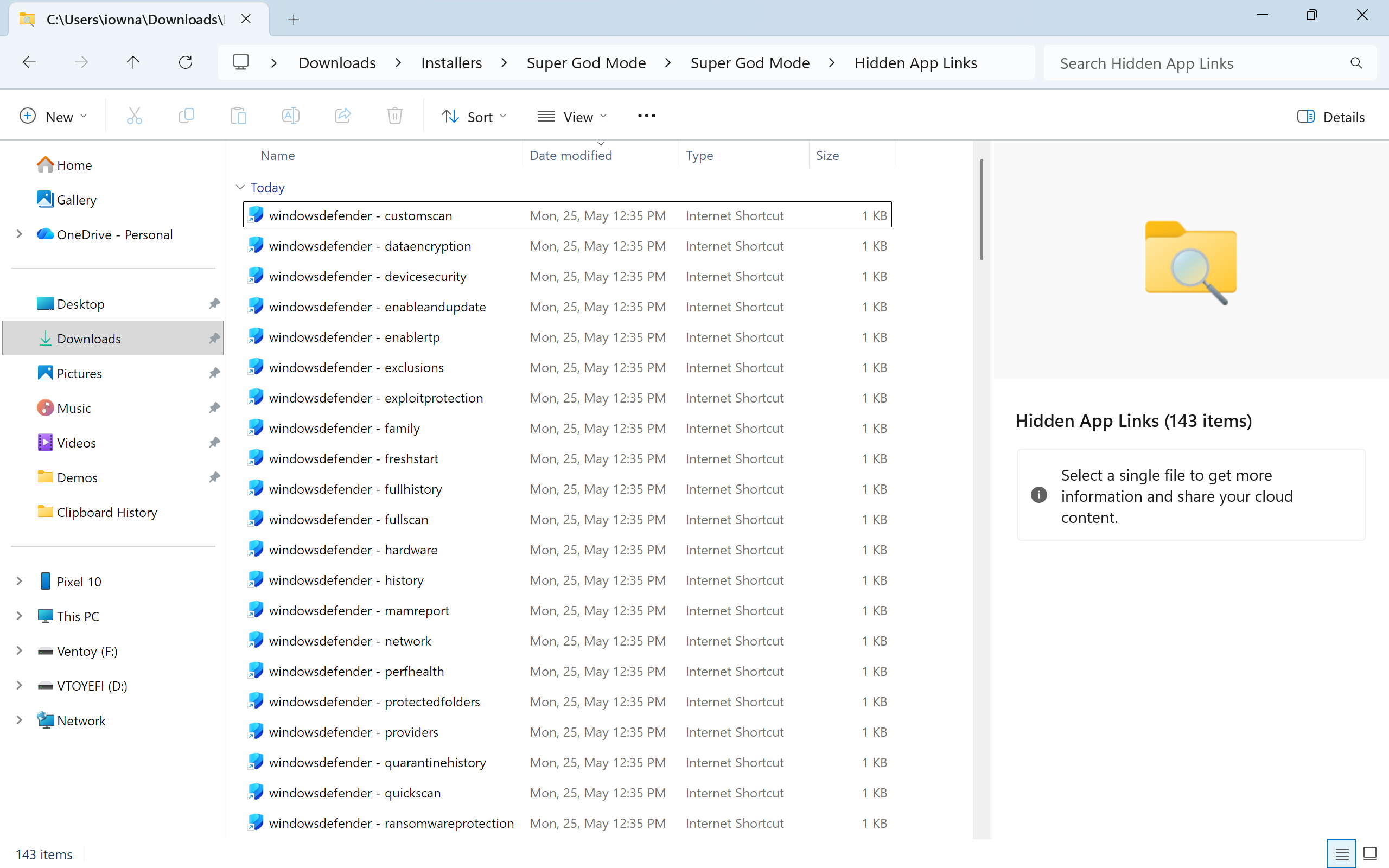The width and height of the screenshot is (1389, 868).
Task: Sort by the Type column header
Action: [x=744, y=156]
